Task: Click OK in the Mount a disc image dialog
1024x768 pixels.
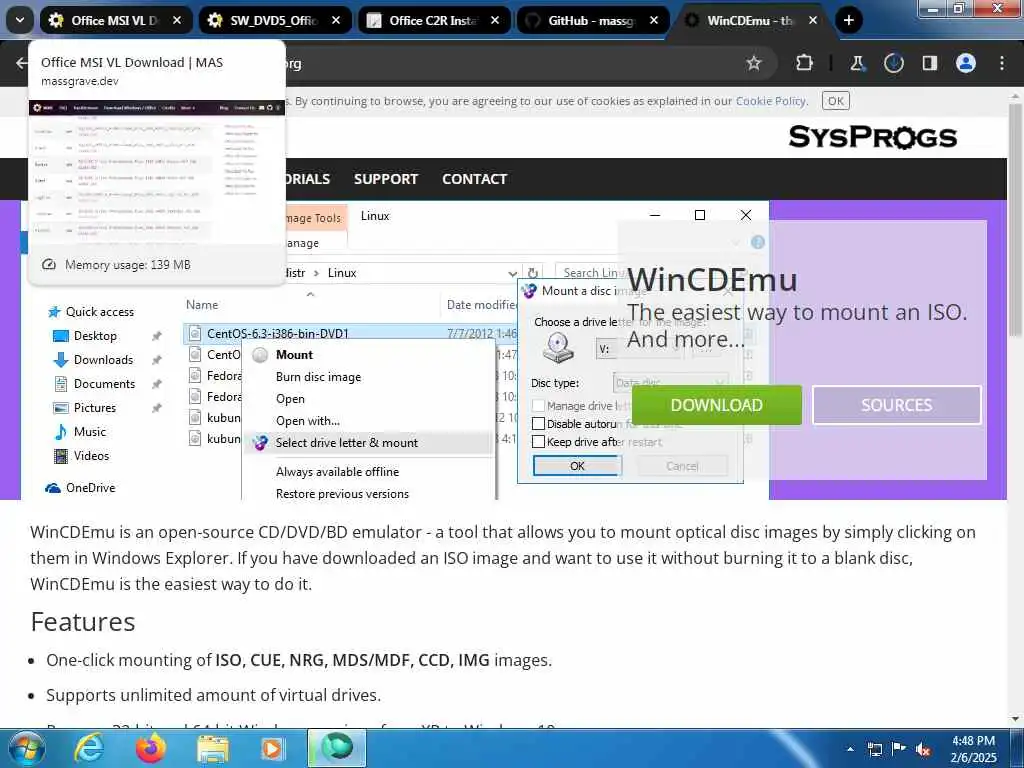Action: pos(577,466)
